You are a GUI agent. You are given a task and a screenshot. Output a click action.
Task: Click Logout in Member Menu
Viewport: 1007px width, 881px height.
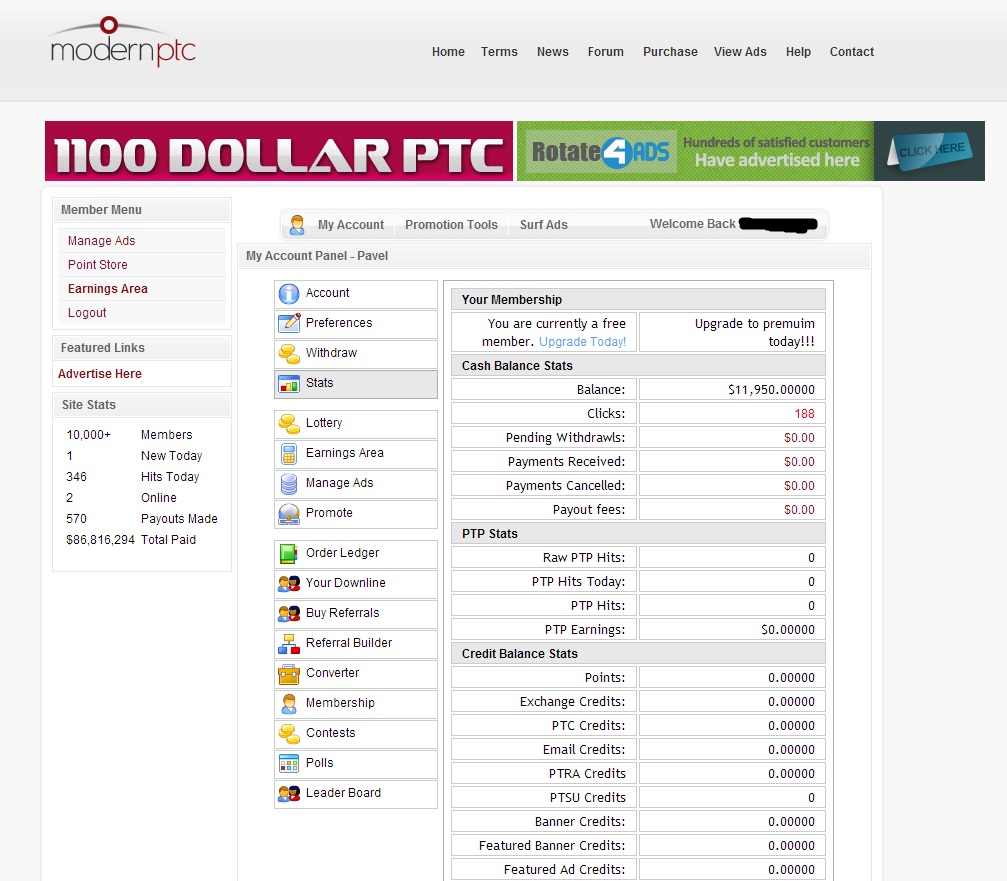87,313
